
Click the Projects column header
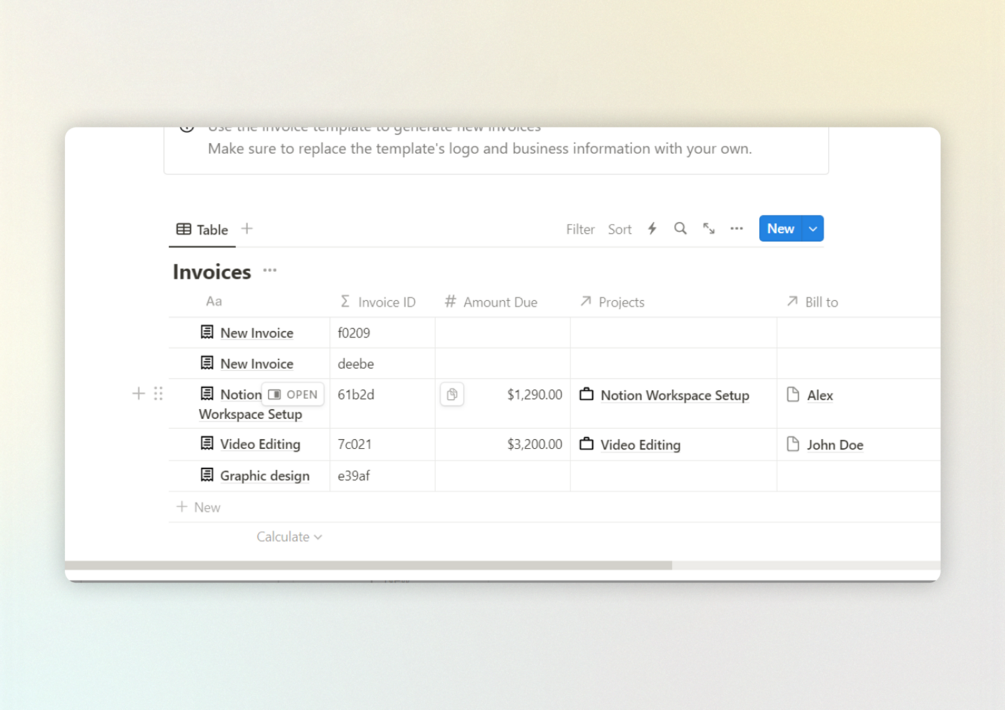[x=612, y=302]
